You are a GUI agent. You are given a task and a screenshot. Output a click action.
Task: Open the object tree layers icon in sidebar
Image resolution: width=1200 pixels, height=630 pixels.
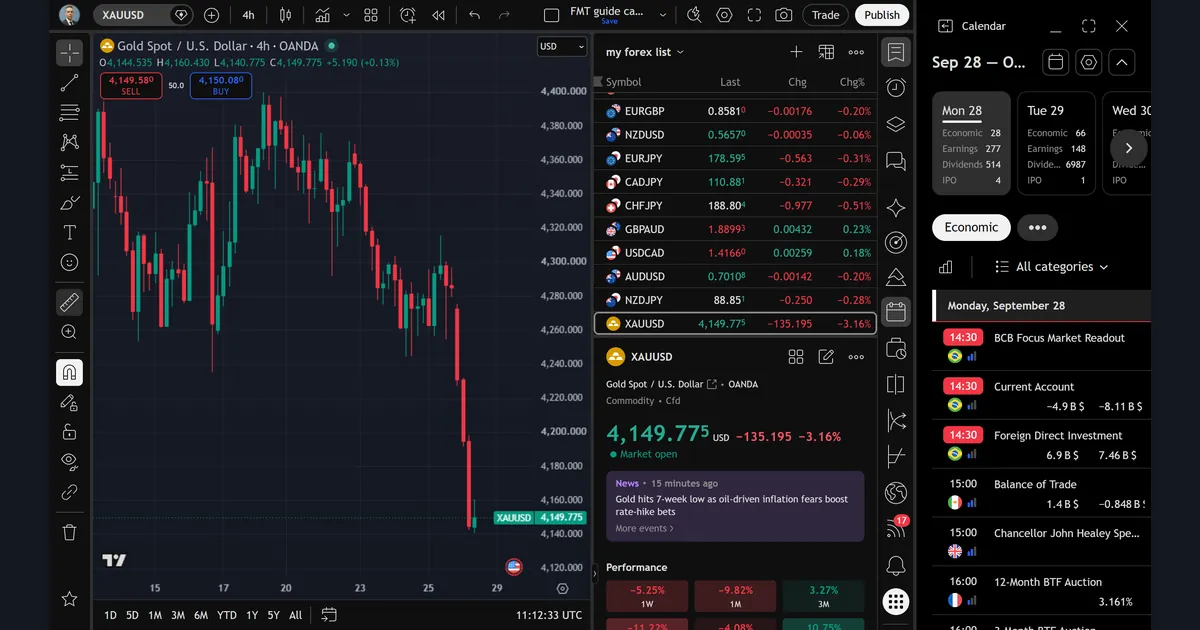(896, 125)
